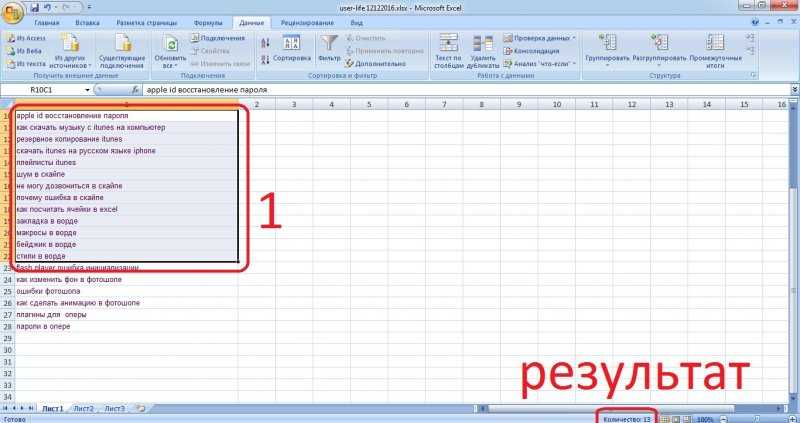Viewport: 800px width, 423px height.
Task: Sort A to Z ascending
Action: pos(265,43)
